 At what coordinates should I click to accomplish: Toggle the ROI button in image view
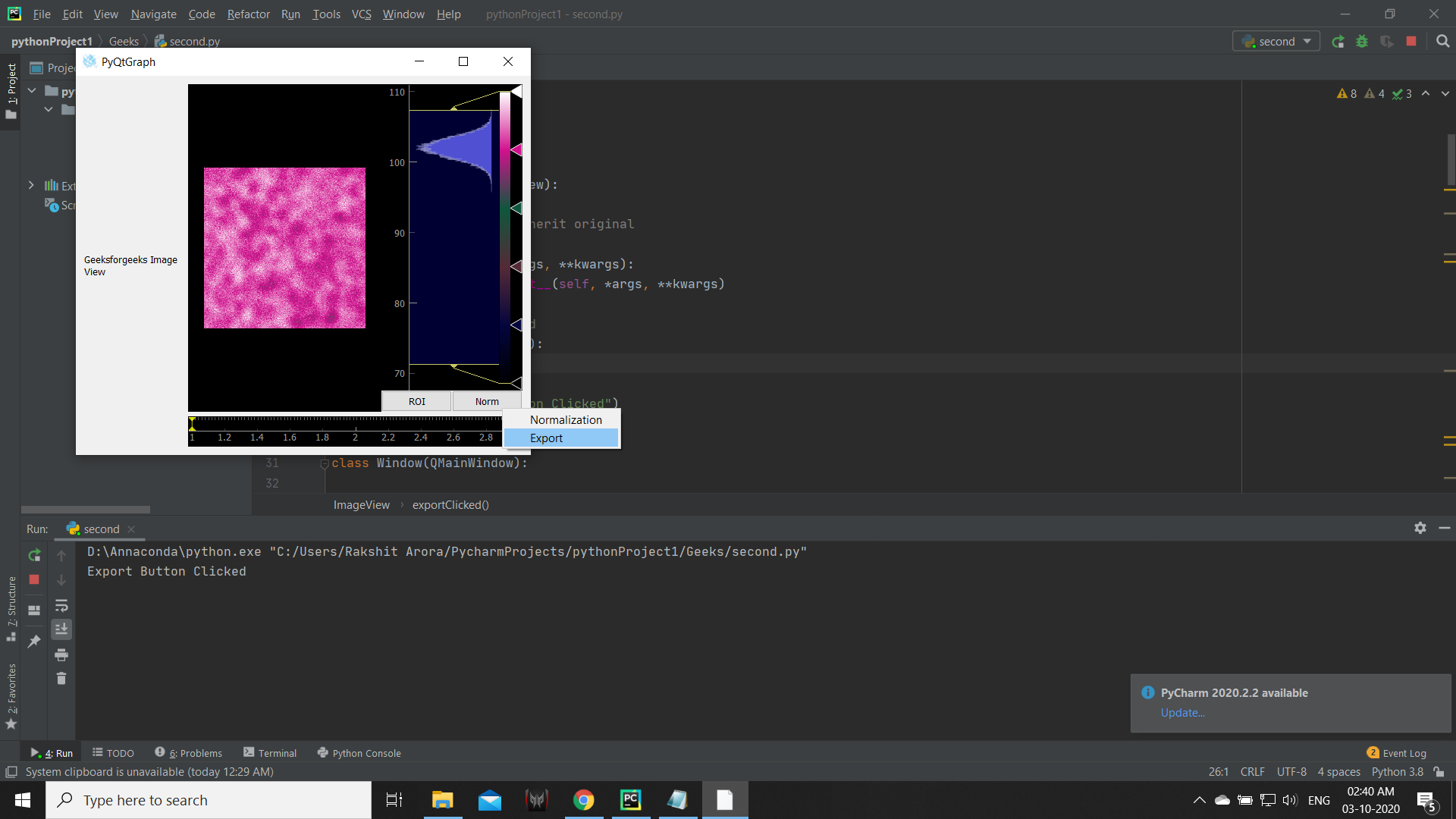[x=416, y=401]
